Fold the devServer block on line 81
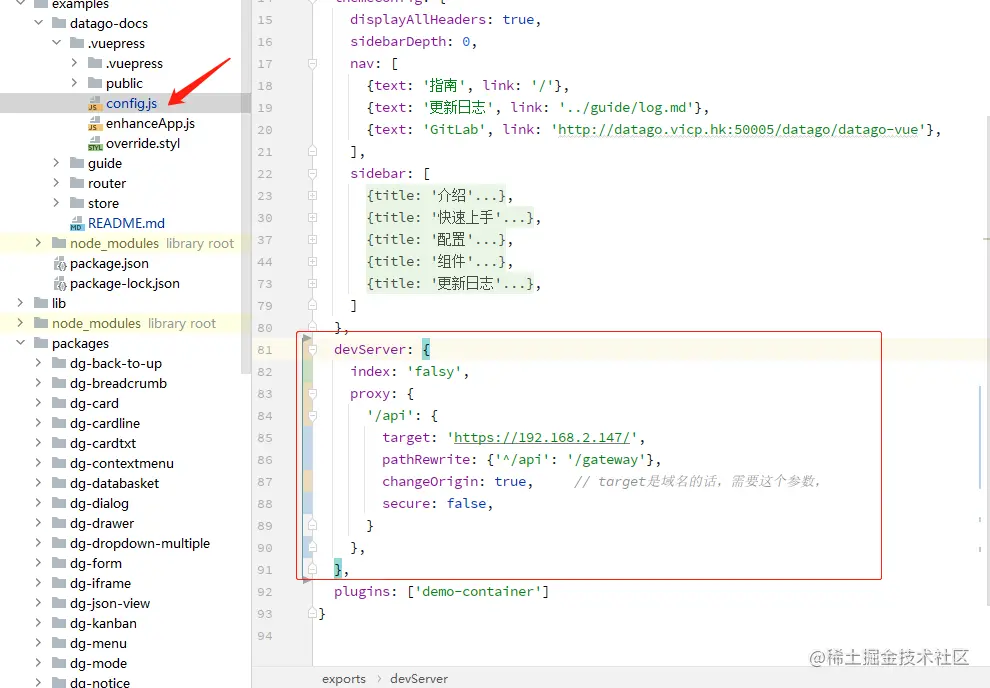The image size is (990, 688). click(x=312, y=350)
